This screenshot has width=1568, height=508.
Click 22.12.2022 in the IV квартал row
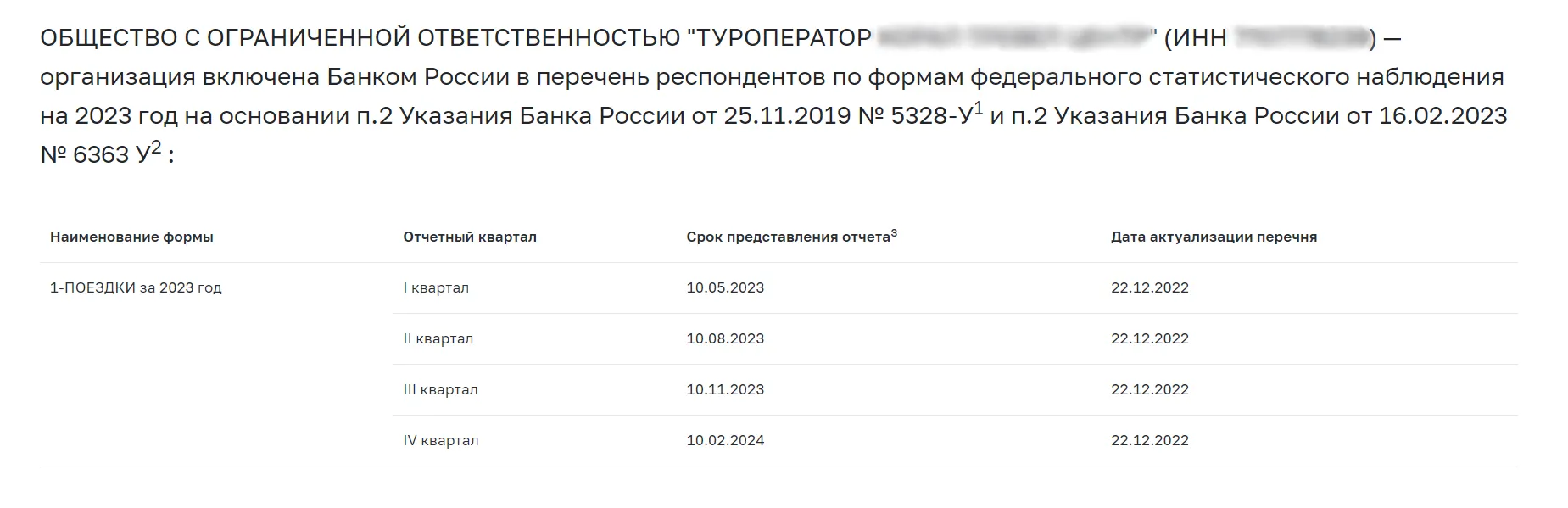(1150, 440)
